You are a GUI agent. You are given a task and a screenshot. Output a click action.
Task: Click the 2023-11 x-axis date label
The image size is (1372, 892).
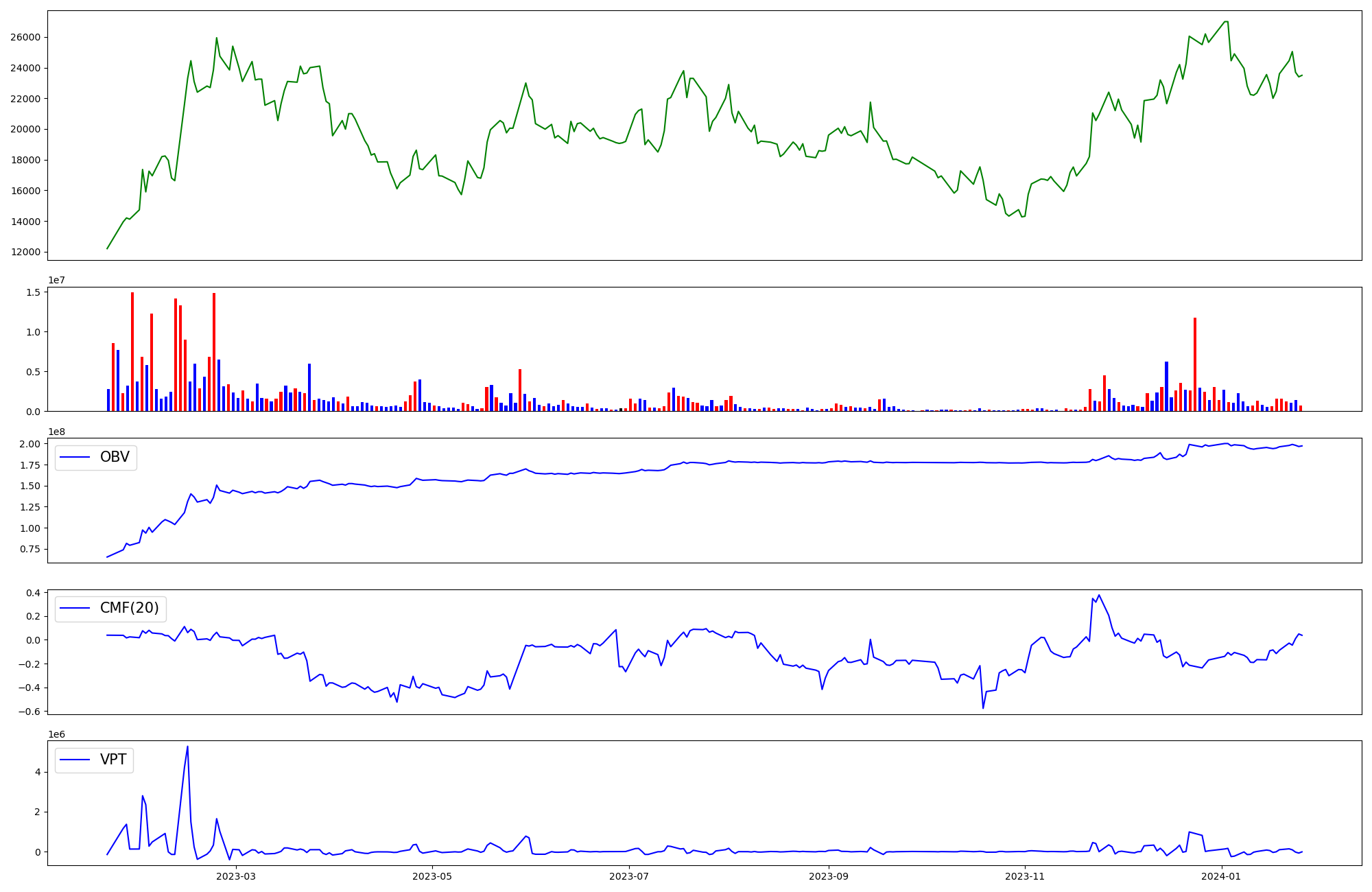point(1025,876)
